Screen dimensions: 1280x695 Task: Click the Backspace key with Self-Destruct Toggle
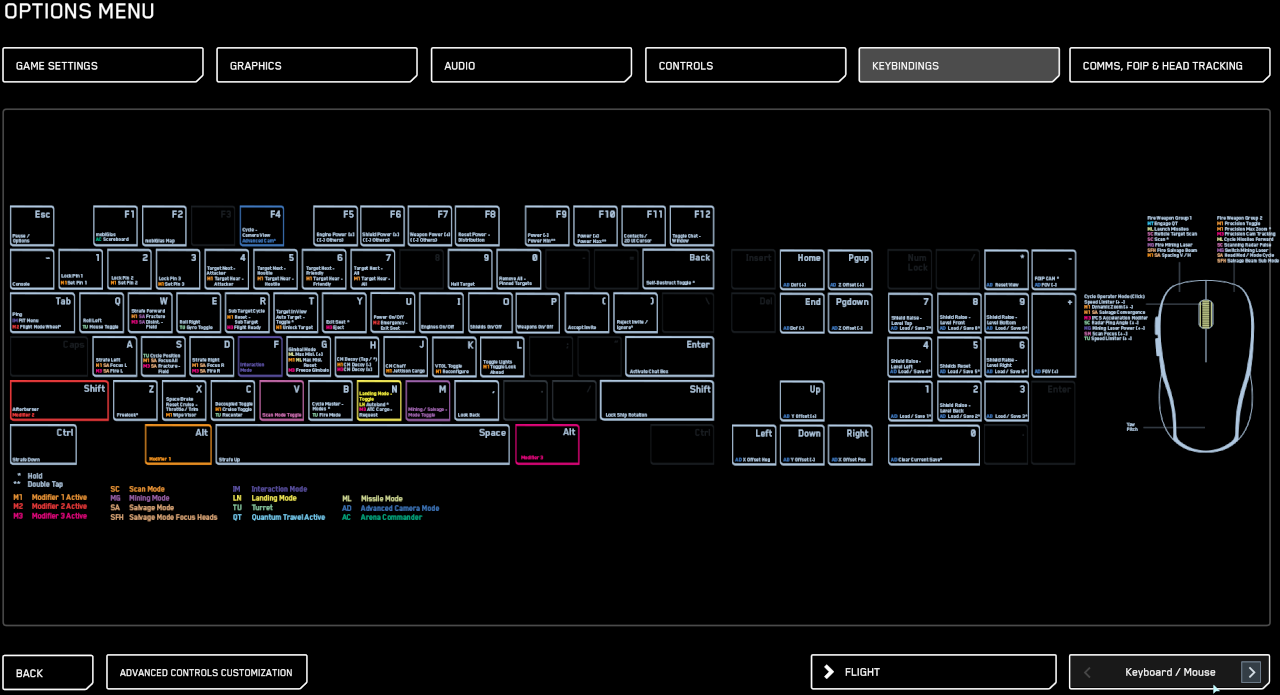point(677,268)
